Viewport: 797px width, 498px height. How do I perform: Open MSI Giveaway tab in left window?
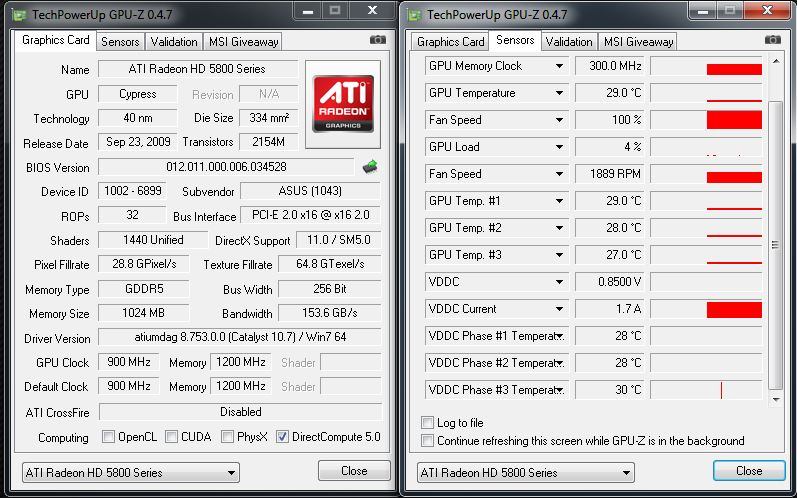tap(243, 42)
